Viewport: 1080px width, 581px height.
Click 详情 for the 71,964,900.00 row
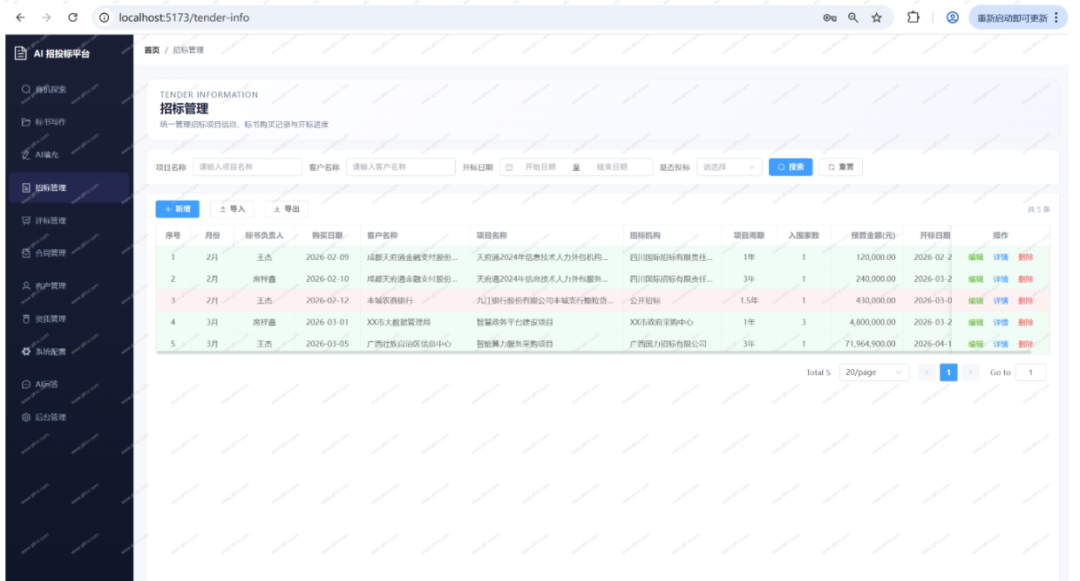coord(1000,344)
